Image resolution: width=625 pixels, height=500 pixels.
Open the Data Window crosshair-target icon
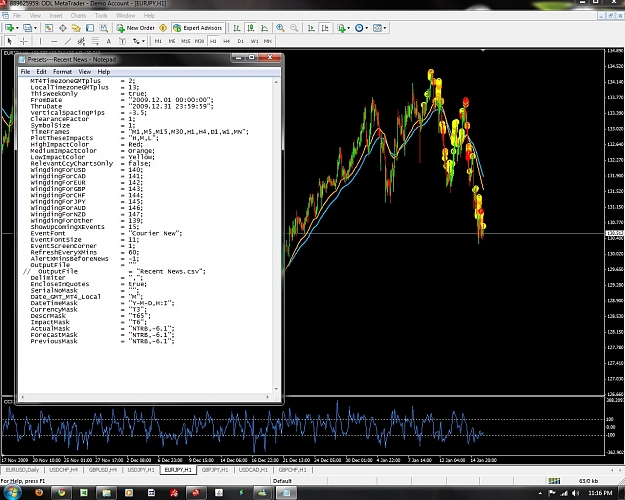(x=63, y=28)
